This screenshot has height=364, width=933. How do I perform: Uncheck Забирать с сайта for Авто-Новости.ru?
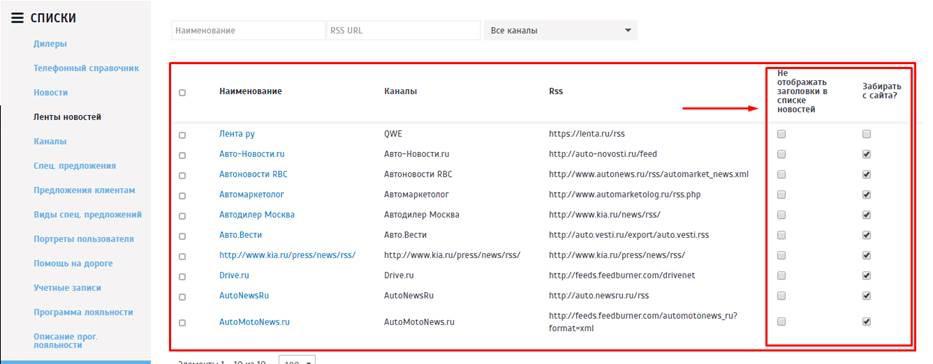pyautogui.click(x=866, y=154)
